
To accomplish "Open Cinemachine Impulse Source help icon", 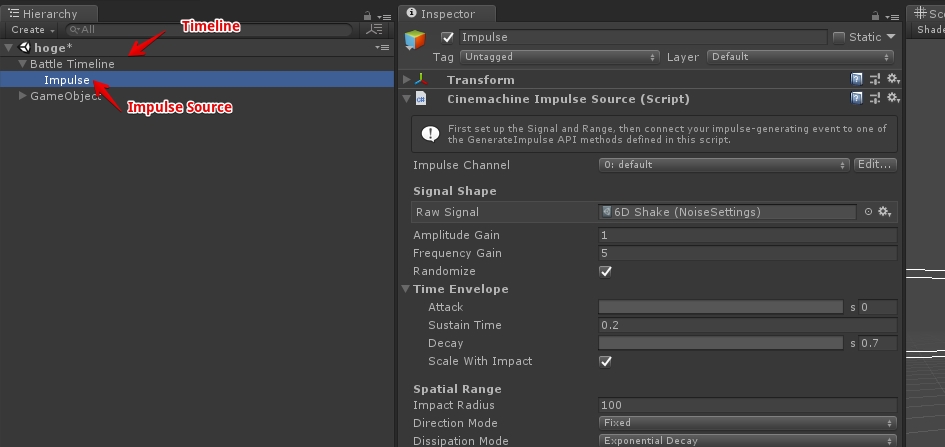I will [x=856, y=98].
